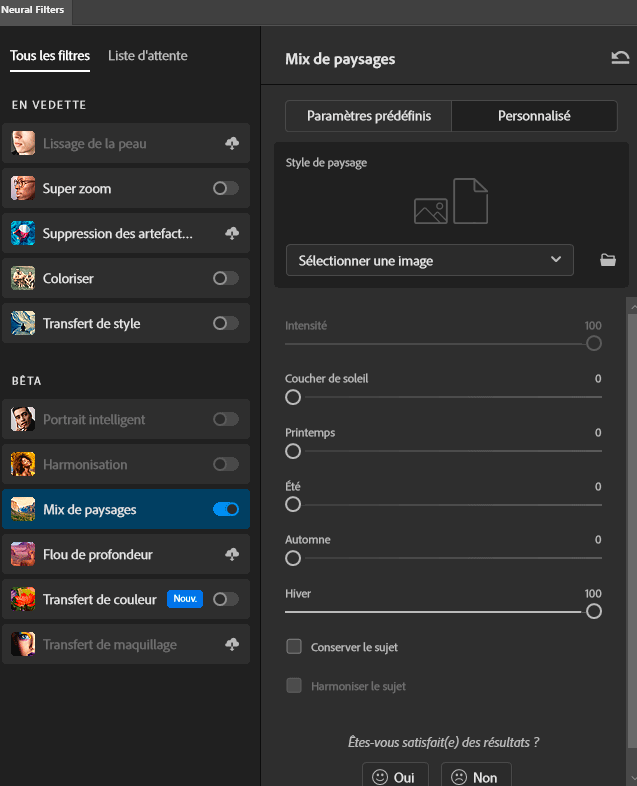Click the folder icon to browse an image

click(x=607, y=260)
